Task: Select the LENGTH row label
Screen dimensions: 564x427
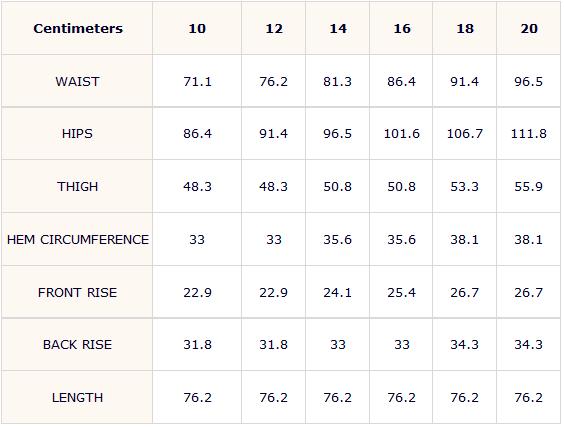Action: point(77,398)
